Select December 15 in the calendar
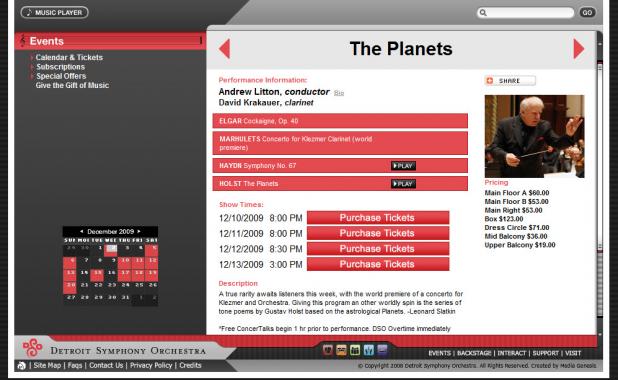 pyautogui.click(x=97, y=276)
